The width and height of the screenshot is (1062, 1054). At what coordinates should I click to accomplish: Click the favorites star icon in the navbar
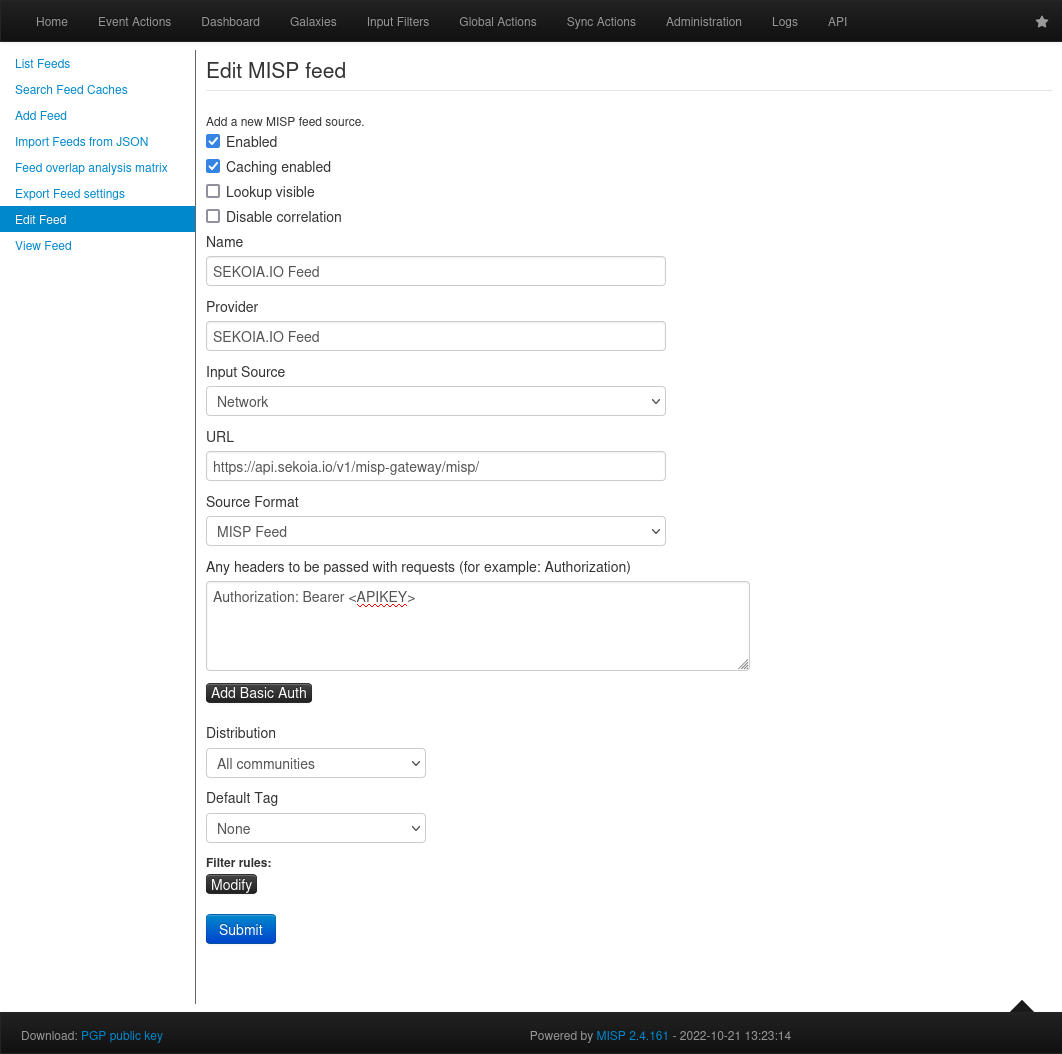click(1041, 21)
